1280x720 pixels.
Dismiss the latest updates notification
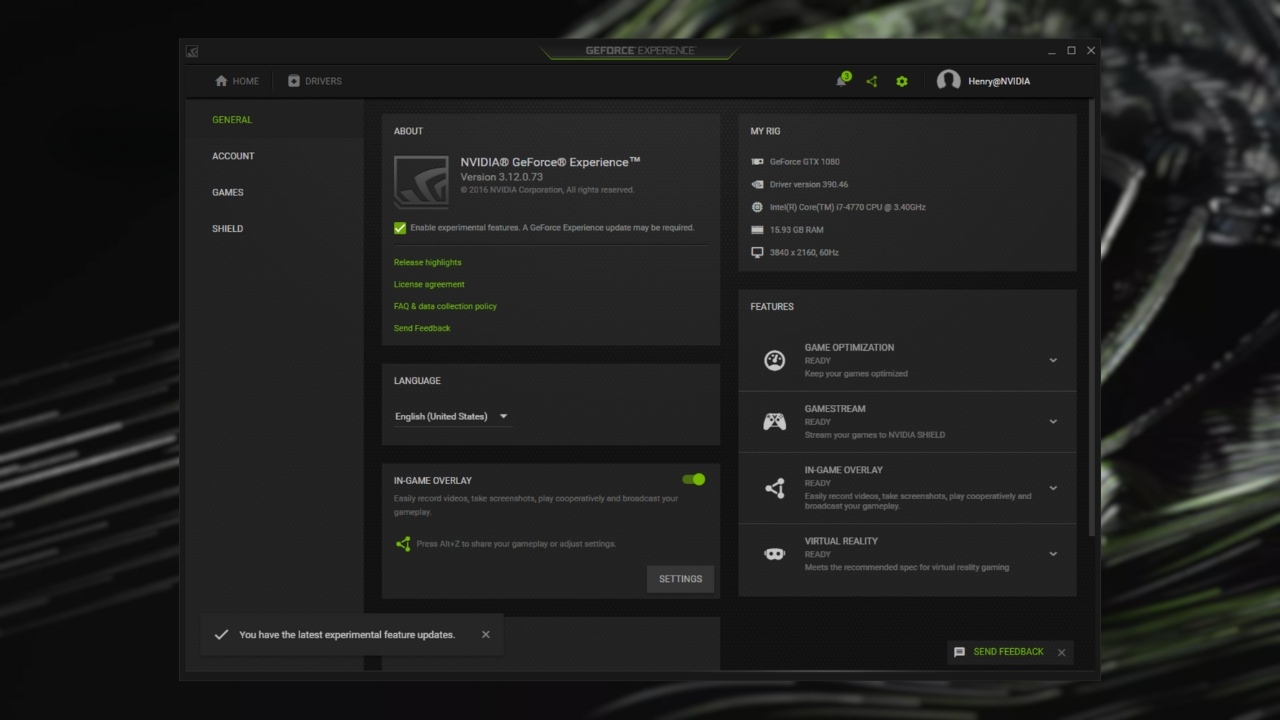tap(486, 634)
